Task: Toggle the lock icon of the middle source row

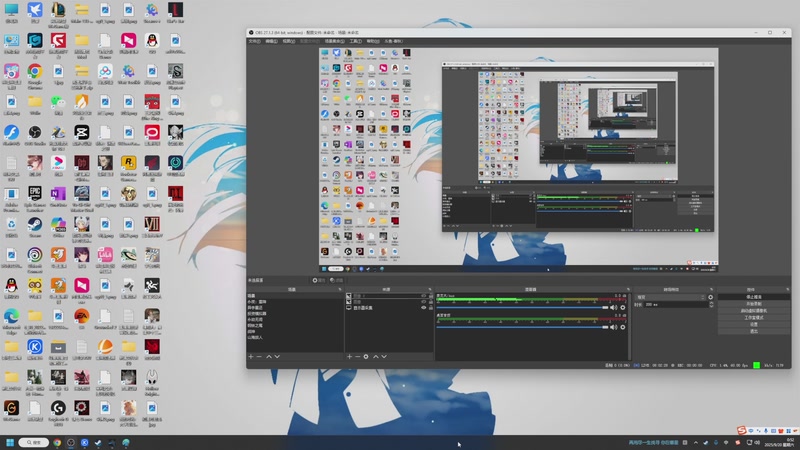Action: click(x=431, y=302)
